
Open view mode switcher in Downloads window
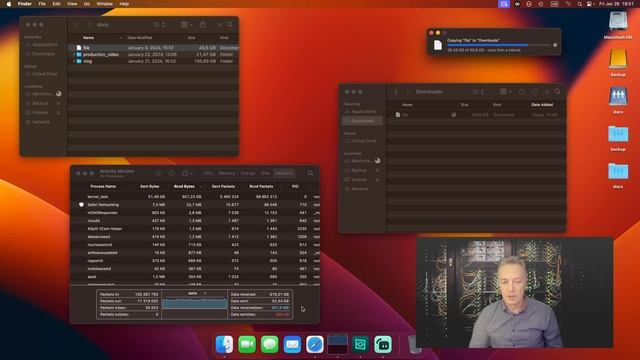478,92
